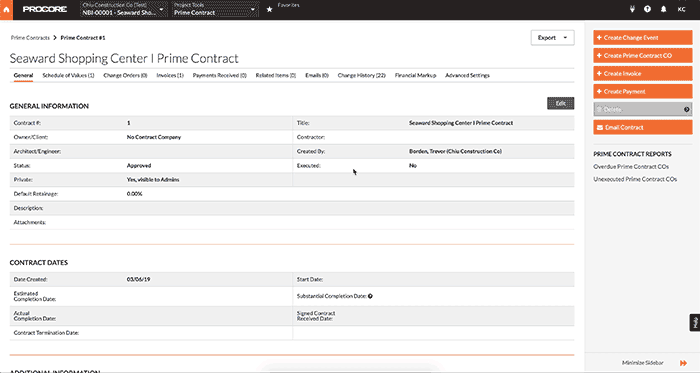
Task: Open the Favorites star icon
Action: pyautogui.click(x=269, y=9)
